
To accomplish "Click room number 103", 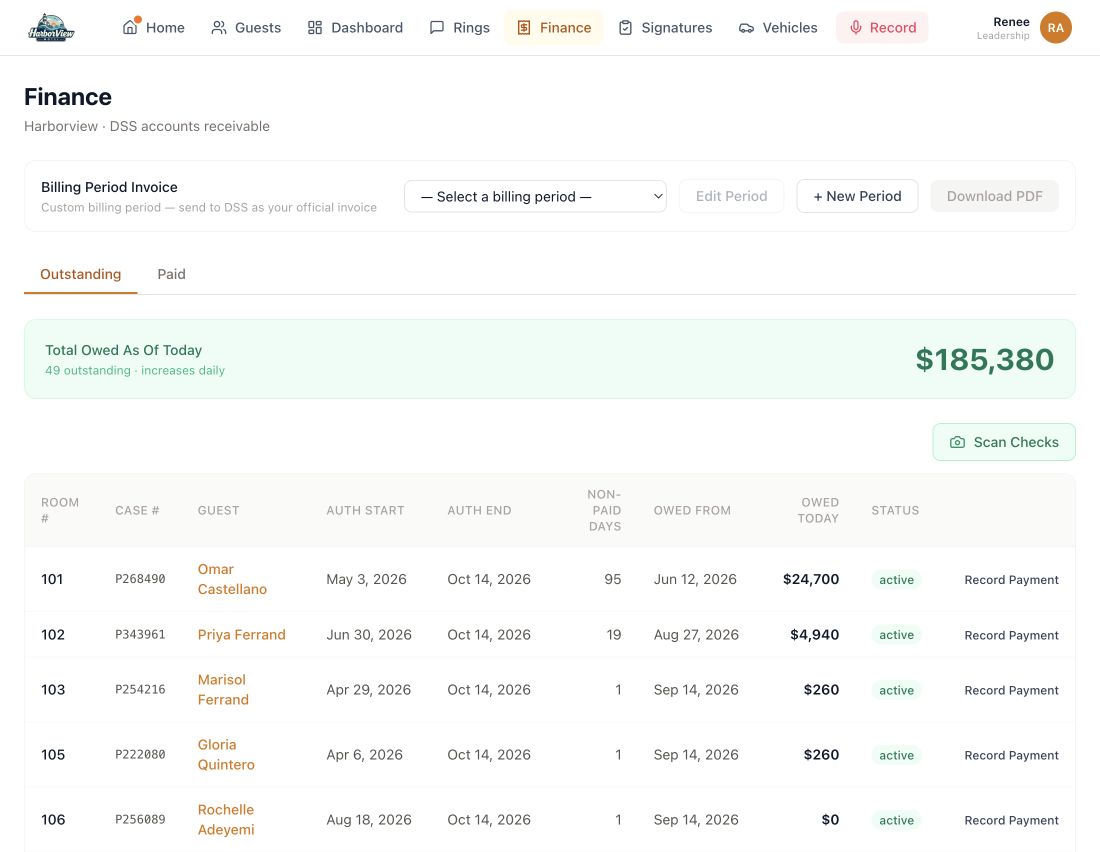I will tap(53, 690).
